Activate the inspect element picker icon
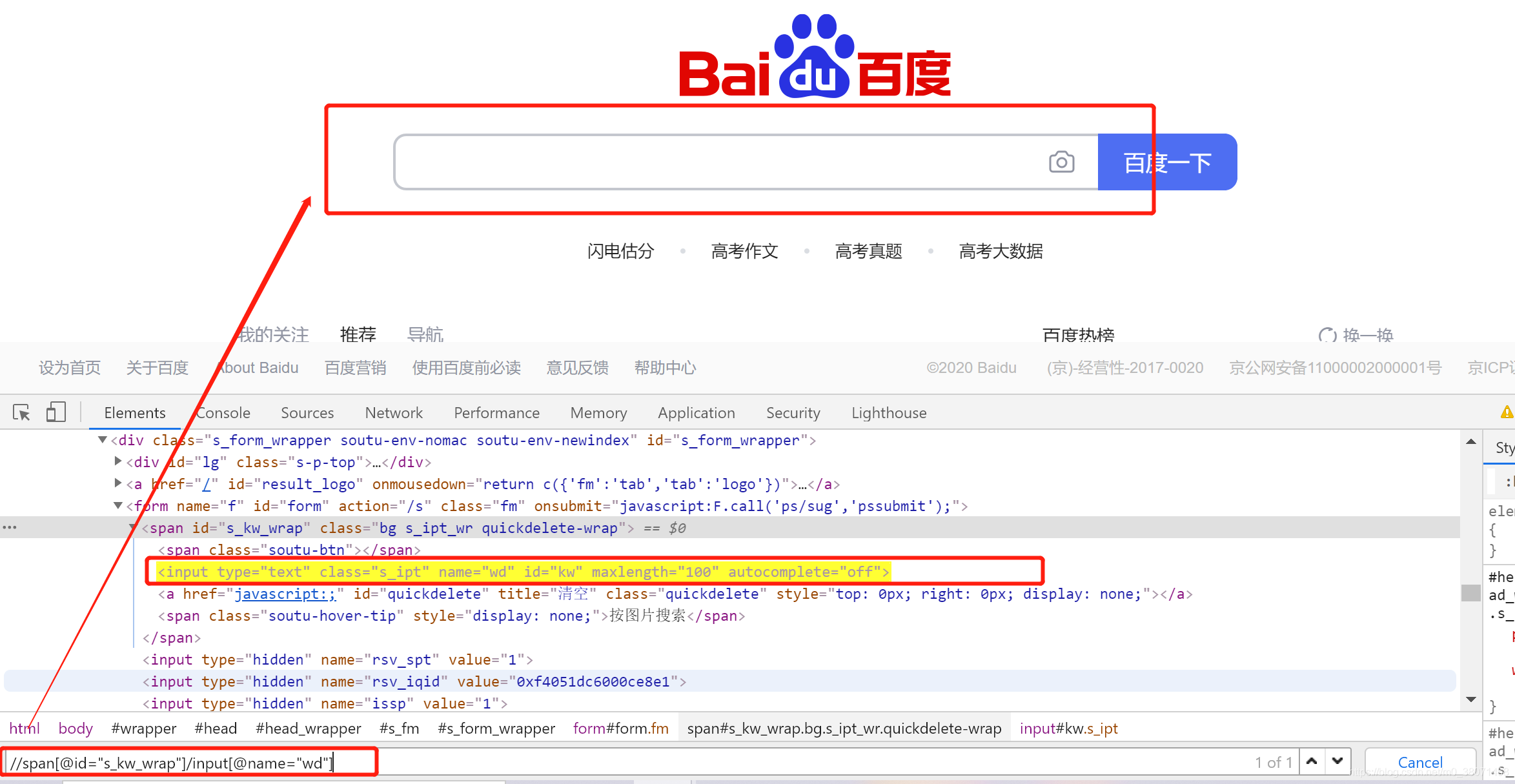Image resolution: width=1515 pixels, height=784 pixels. pos(21,412)
